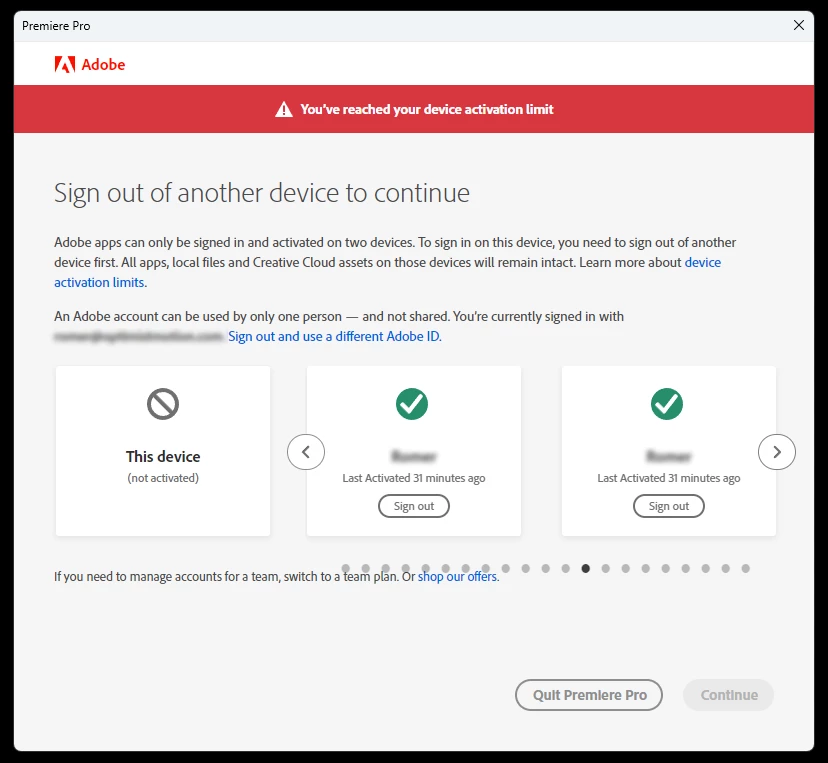This screenshot has width=828, height=763.
Task: Go to previous devices with the left arrow
Action: pos(306,452)
